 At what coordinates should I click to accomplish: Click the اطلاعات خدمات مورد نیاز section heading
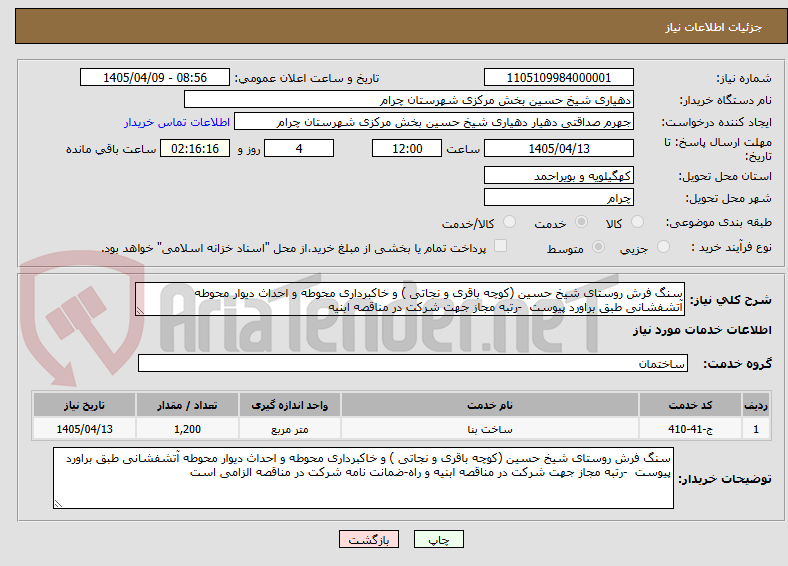point(702,330)
